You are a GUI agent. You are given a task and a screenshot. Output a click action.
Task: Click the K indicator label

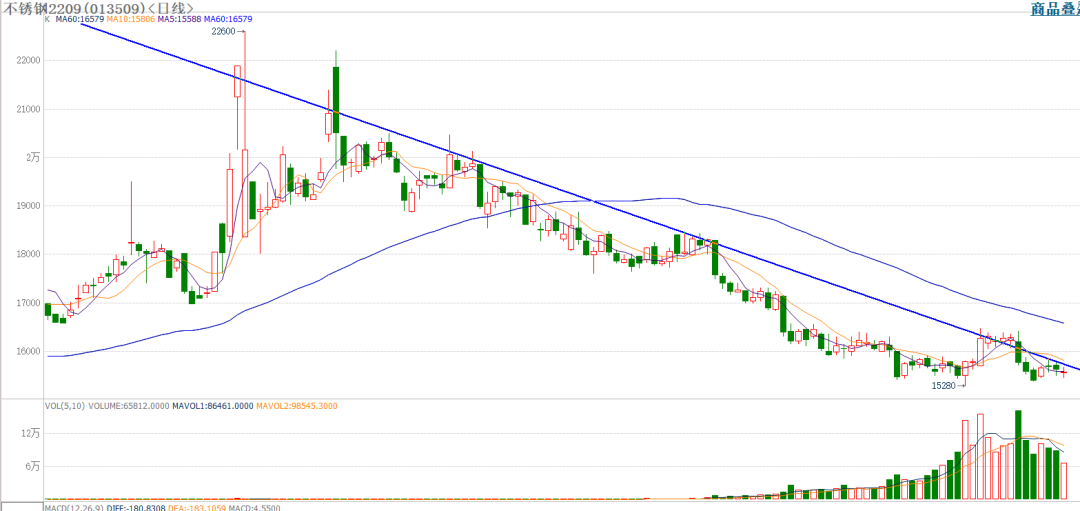pos(47,19)
